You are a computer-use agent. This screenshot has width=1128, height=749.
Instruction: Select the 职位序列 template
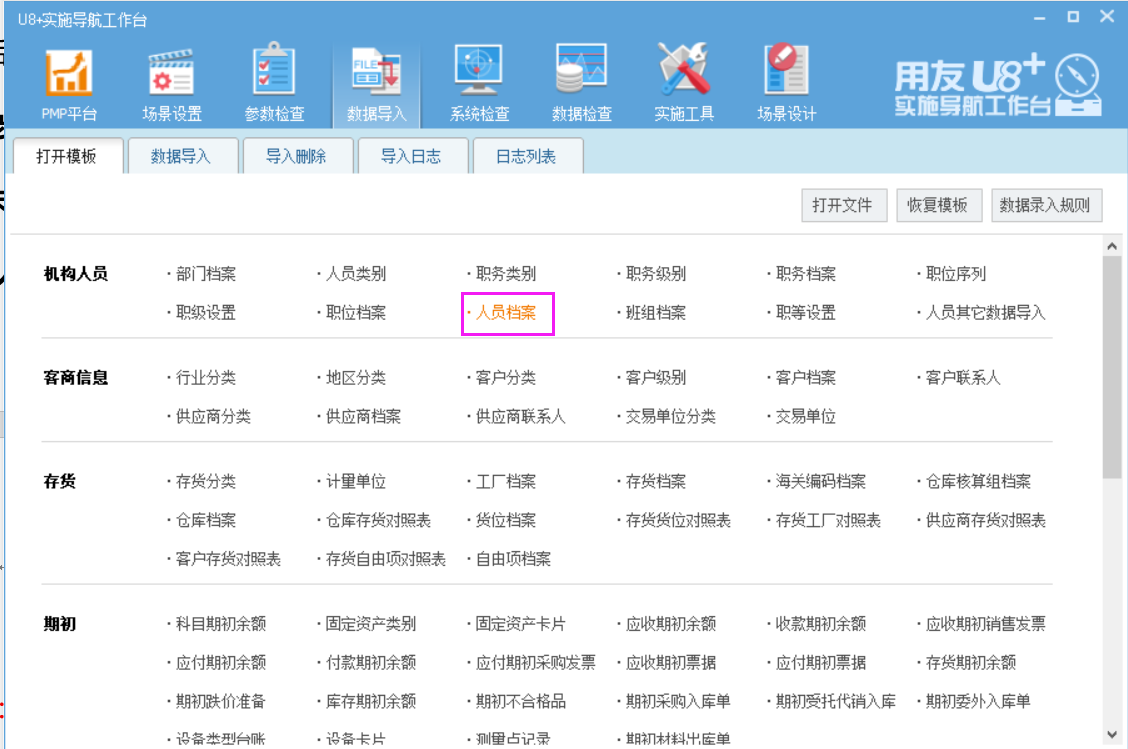click(x=956, y=274)
